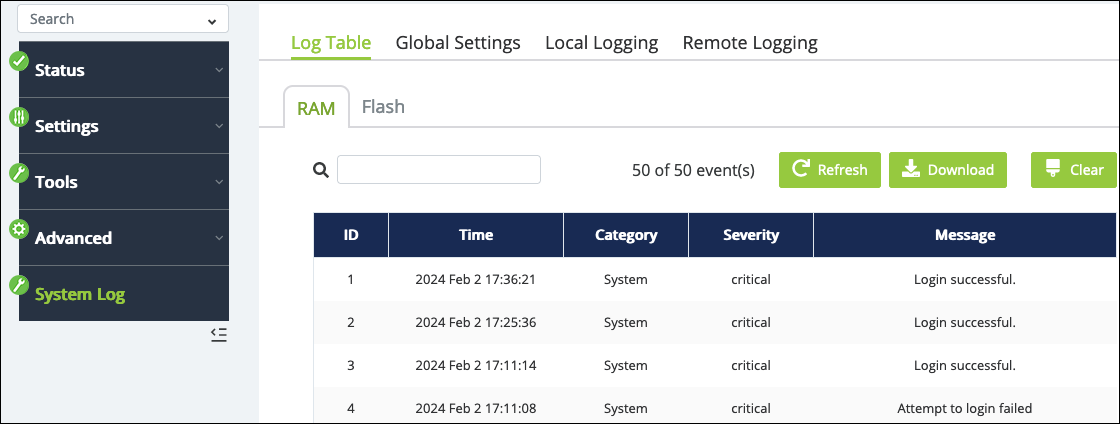Click the Advanced gear icon
The height and width of the screenshot is (424, 1120).
pos(19,229)
